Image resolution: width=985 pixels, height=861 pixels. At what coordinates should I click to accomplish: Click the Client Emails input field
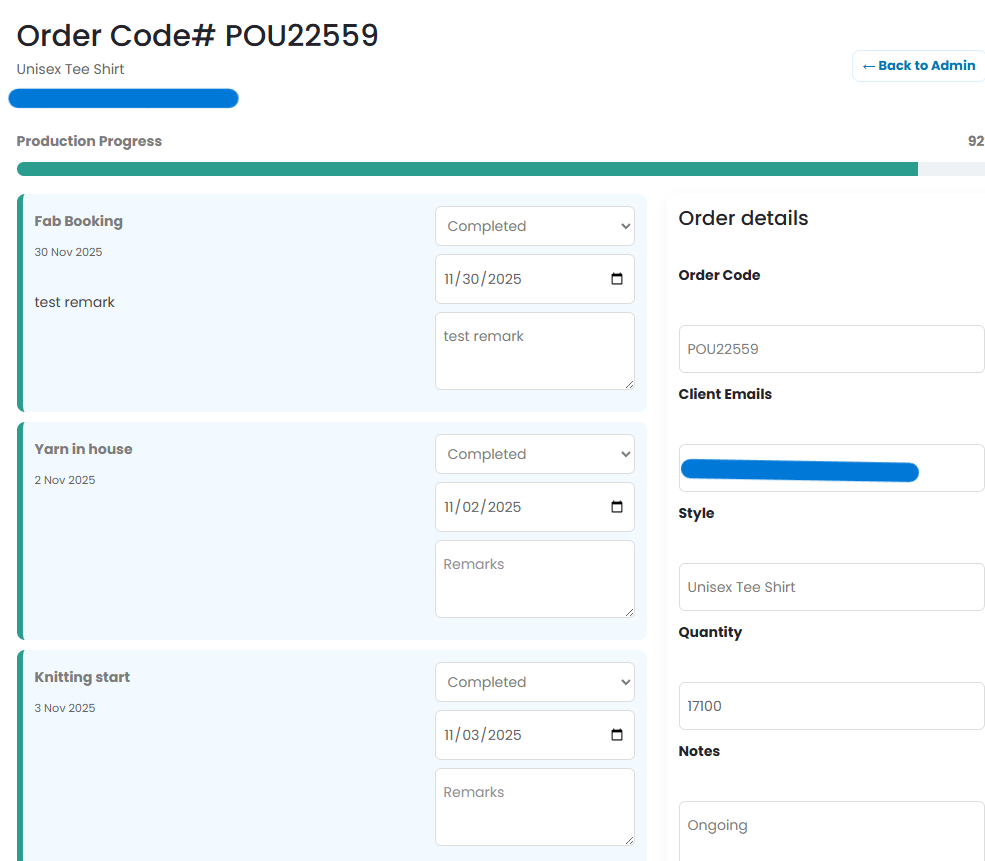point(831,467)
